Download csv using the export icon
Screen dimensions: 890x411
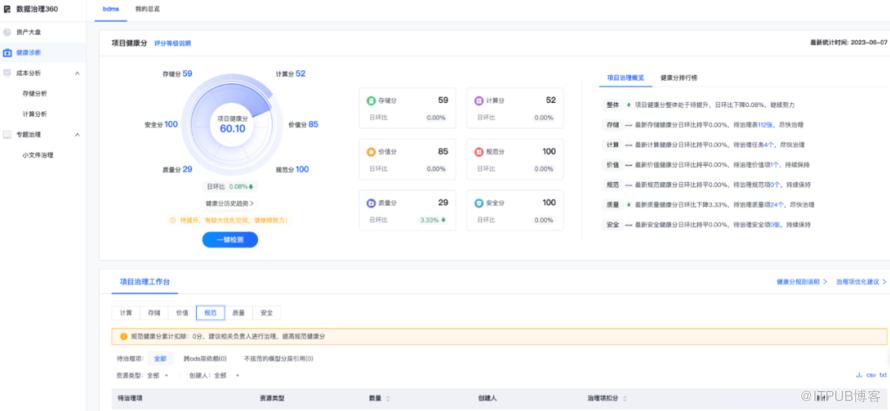point(859,375)
